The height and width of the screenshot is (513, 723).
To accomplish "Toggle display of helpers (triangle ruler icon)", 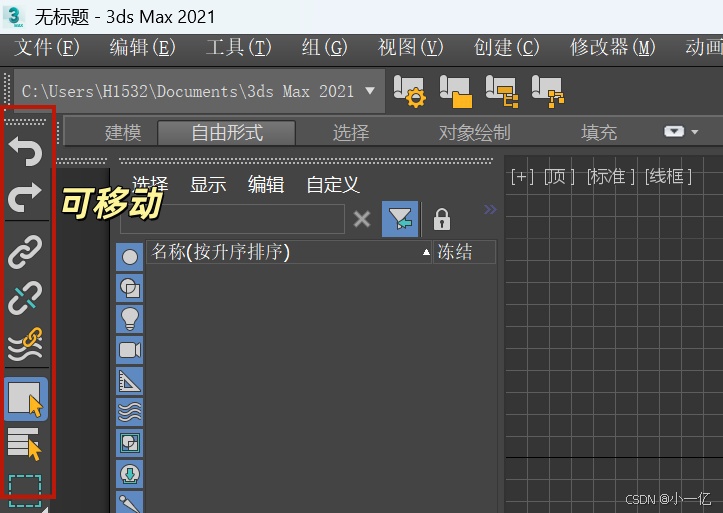I will (x=130, y=381).
